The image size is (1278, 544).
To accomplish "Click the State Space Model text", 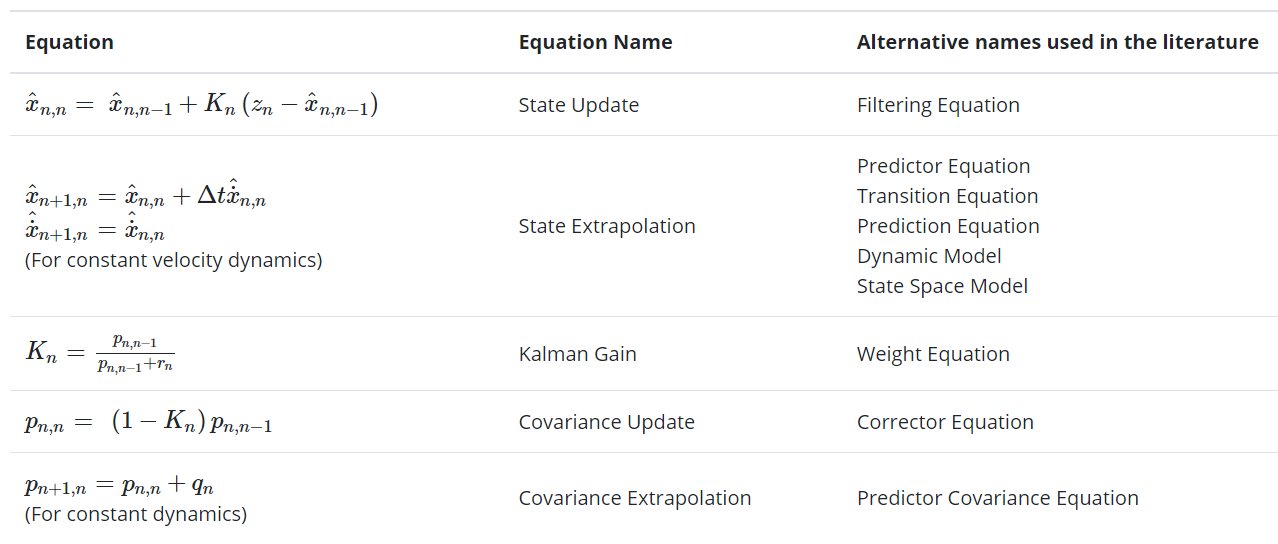I will (x=942, y=286).
